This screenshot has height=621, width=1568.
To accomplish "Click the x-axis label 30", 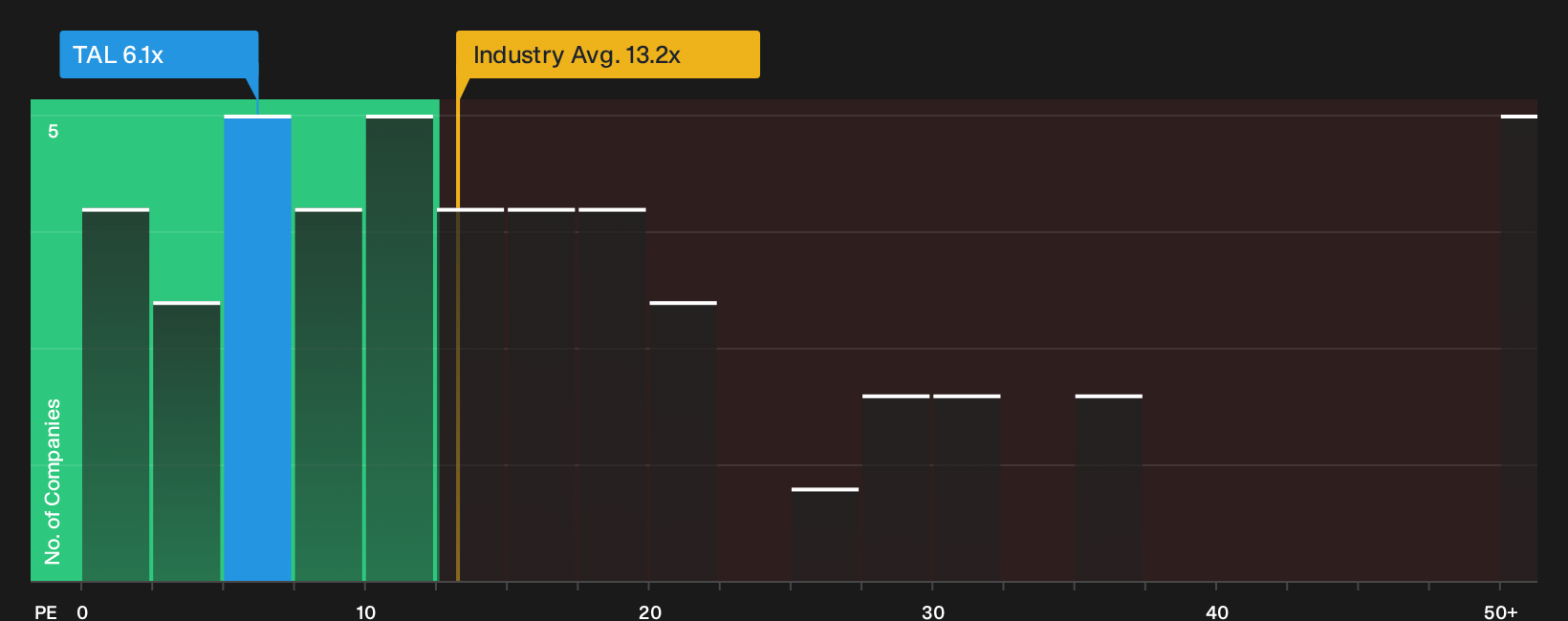I will (x=933, y=611).
